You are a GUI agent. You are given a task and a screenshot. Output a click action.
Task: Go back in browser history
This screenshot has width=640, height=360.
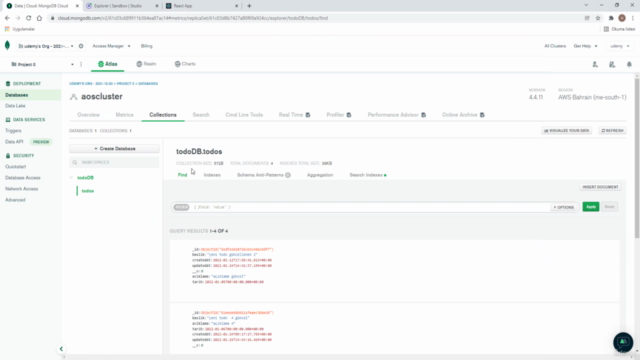[7, 18]
